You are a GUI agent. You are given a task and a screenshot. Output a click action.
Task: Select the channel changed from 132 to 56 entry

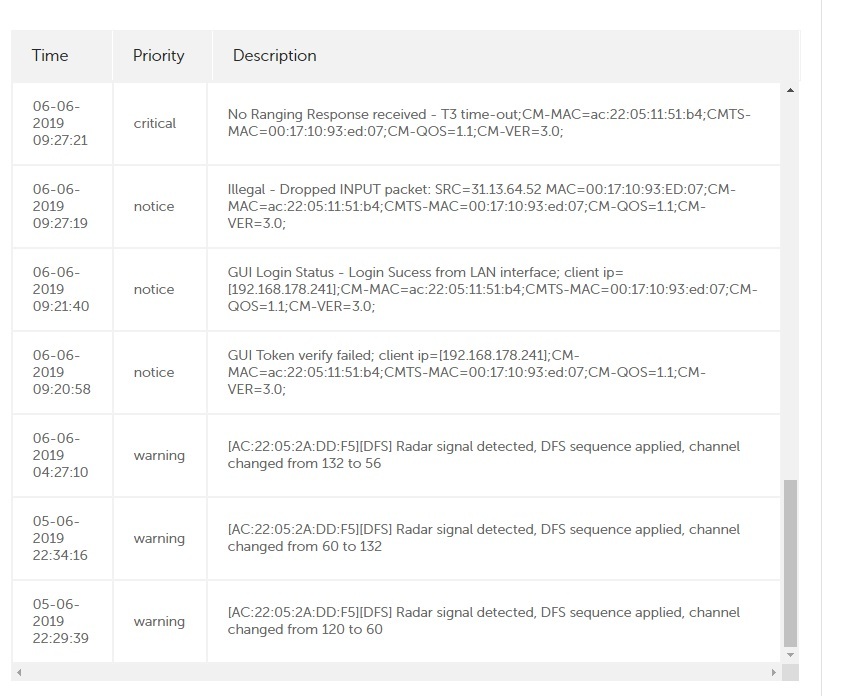click(483, 455)
